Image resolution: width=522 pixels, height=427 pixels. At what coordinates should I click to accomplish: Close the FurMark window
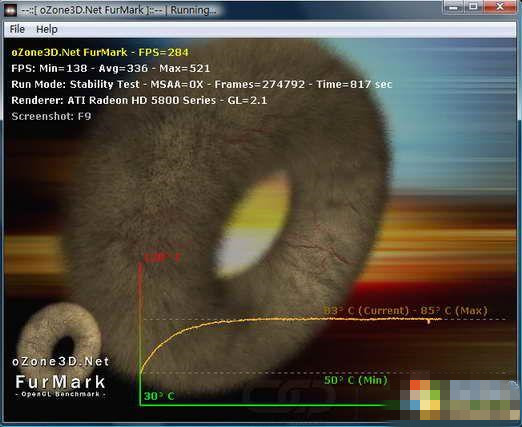[x=500, y=6]
